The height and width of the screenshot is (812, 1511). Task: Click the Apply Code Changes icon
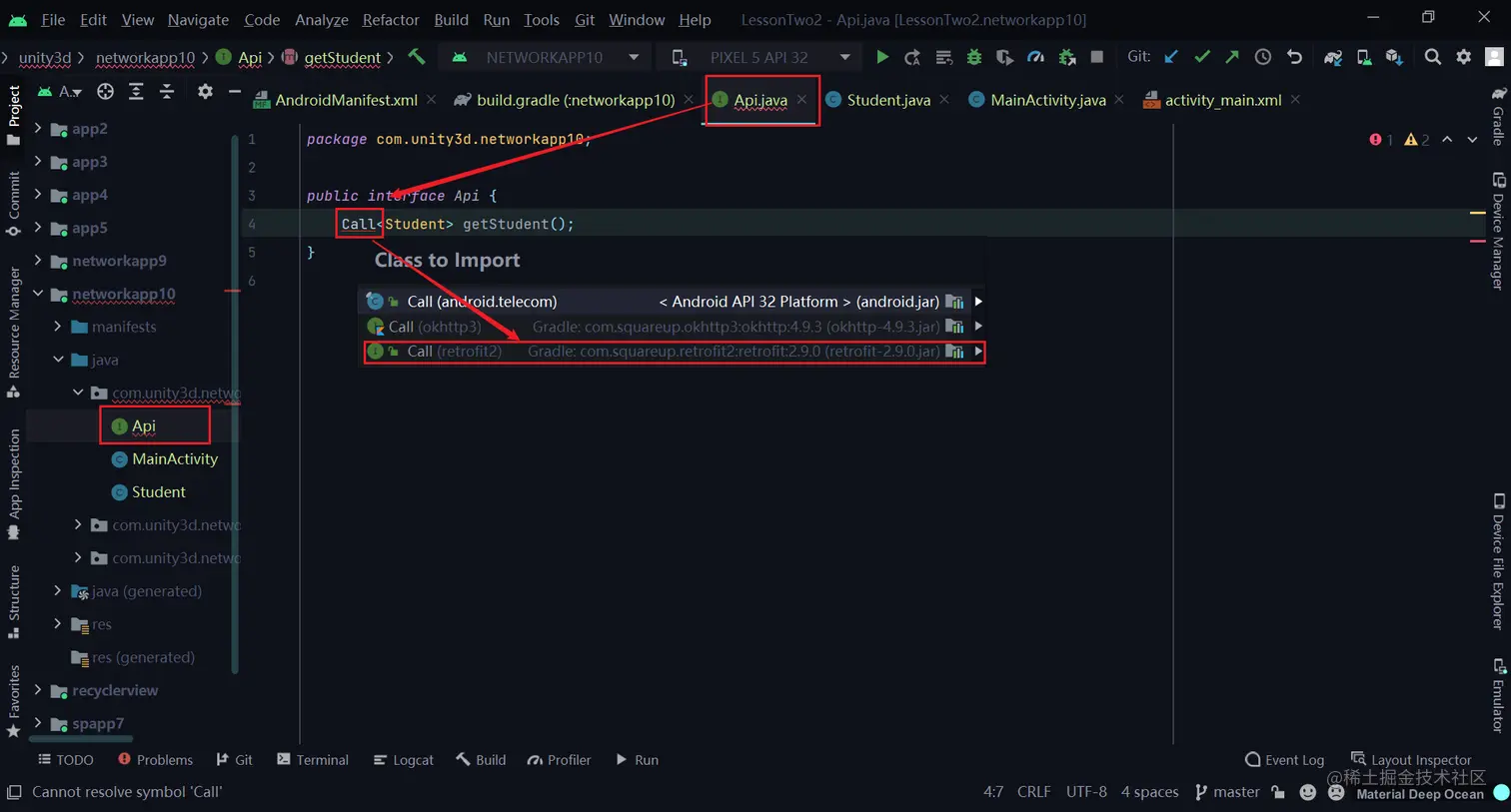pyautogui.click(x=943, y=57)
